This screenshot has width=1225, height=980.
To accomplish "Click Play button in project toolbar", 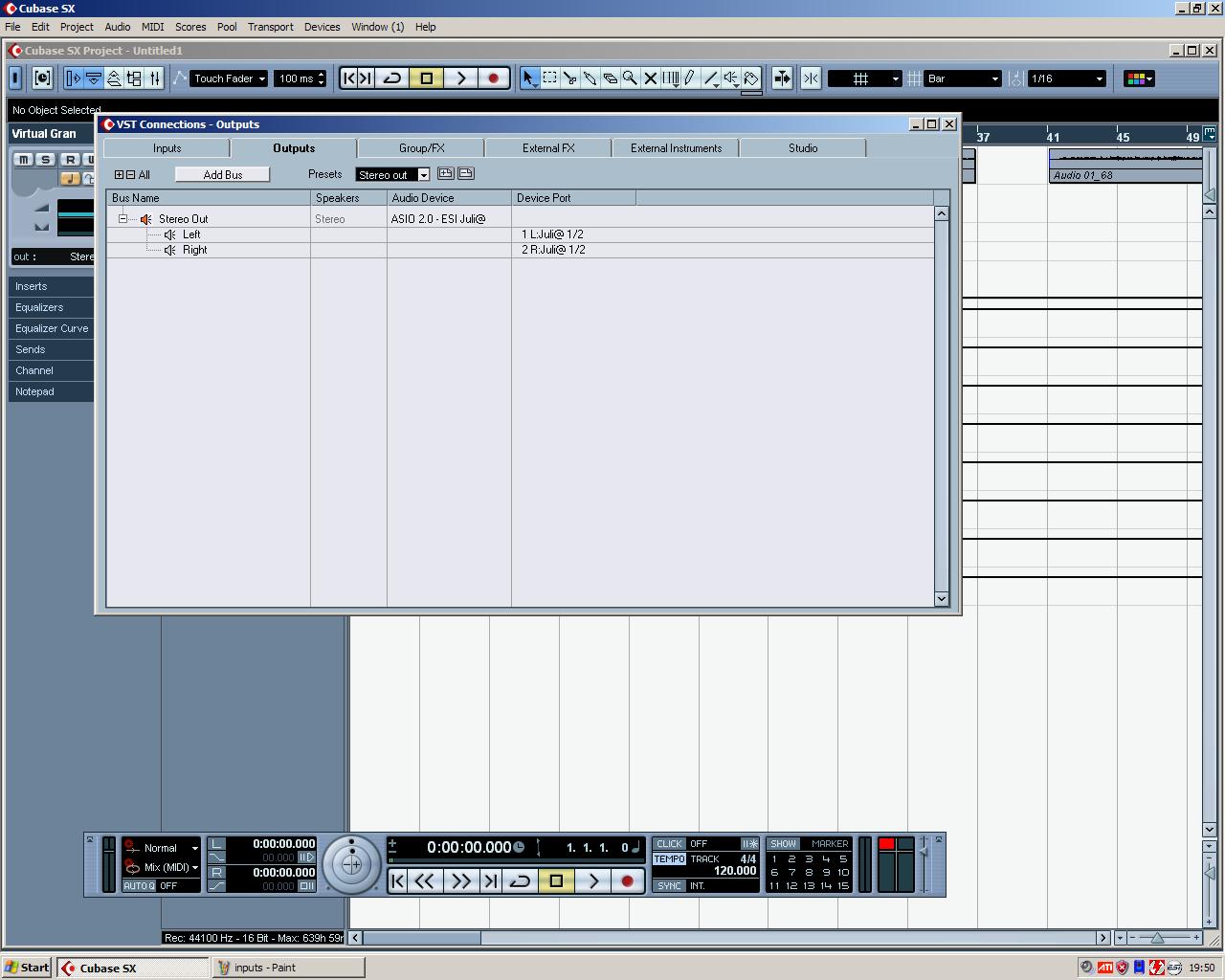I will click(x=460, y=78).
